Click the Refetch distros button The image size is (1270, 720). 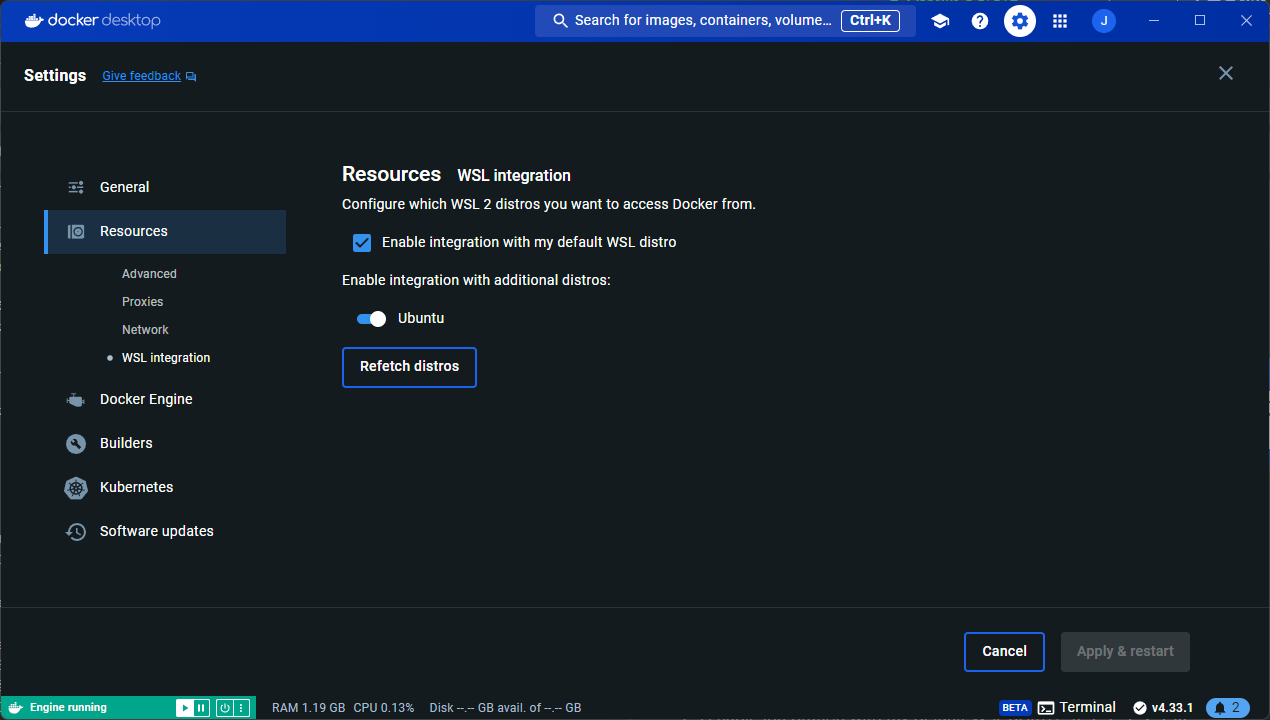pos(409,367)
